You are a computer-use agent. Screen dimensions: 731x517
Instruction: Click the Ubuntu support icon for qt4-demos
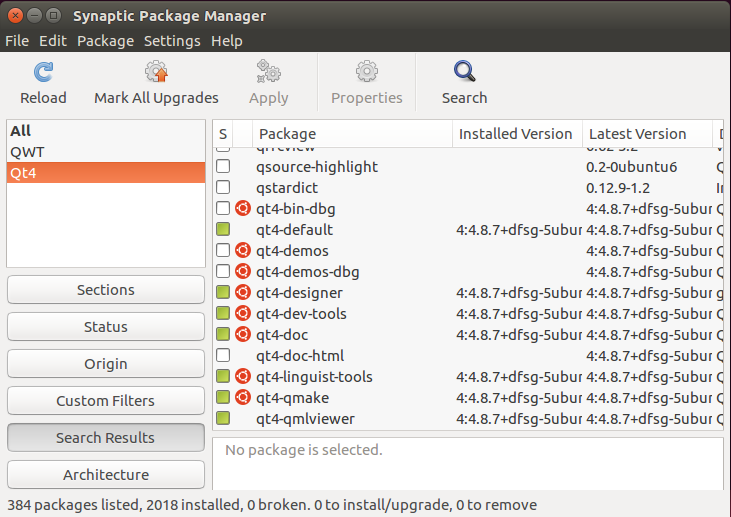[x=243, y=250]
